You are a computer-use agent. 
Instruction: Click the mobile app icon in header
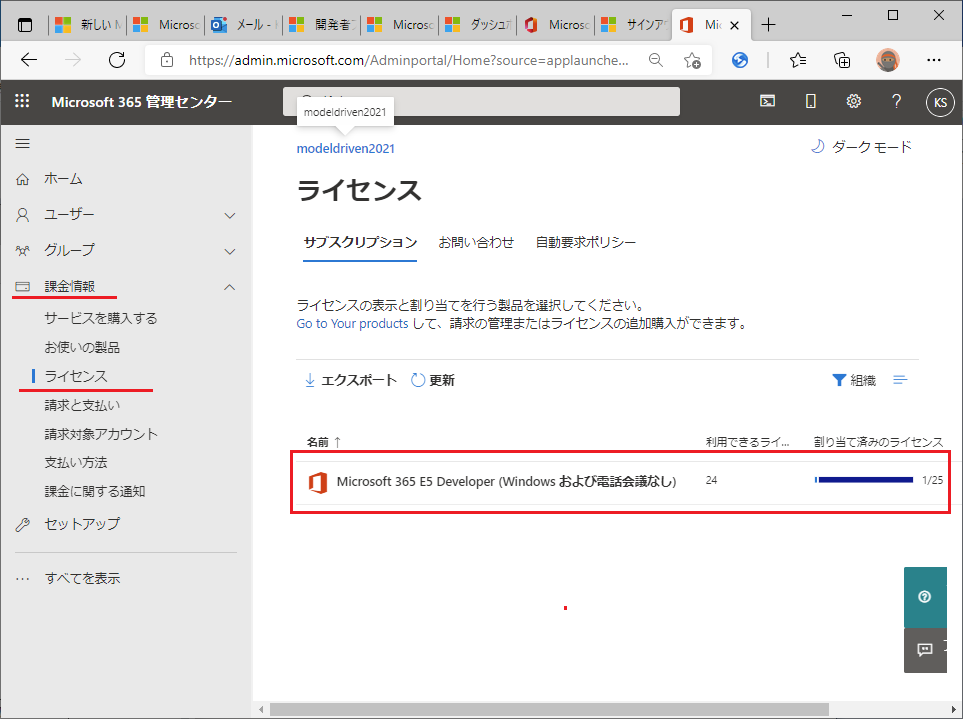tap(811, 101)
